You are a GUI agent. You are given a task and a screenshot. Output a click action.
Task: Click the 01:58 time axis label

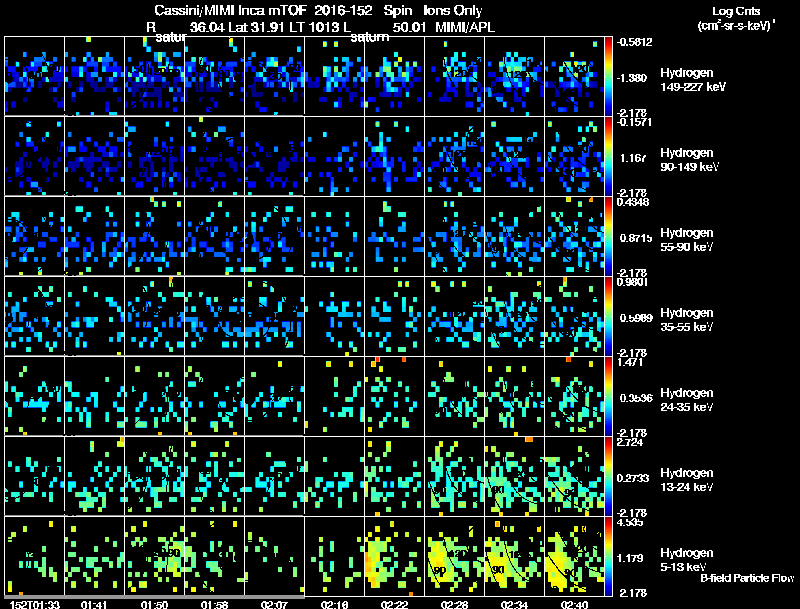(x=214, y=604)
